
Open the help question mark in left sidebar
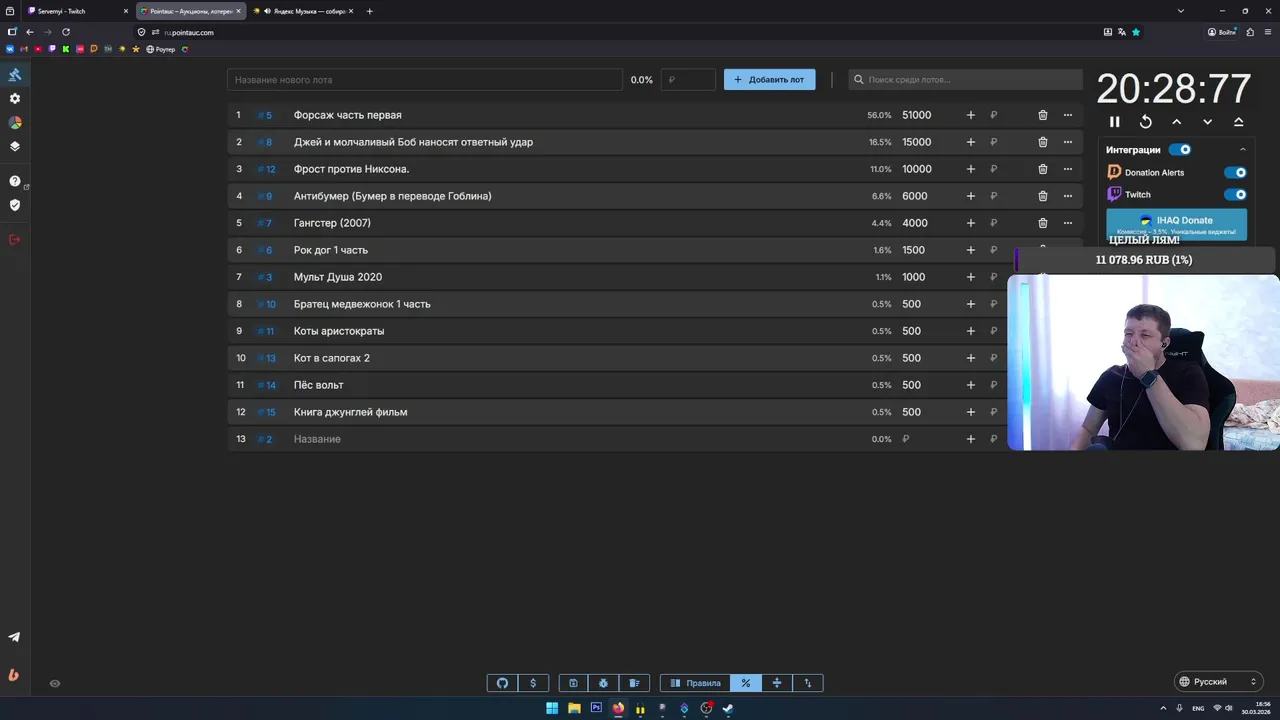point(14,181)
